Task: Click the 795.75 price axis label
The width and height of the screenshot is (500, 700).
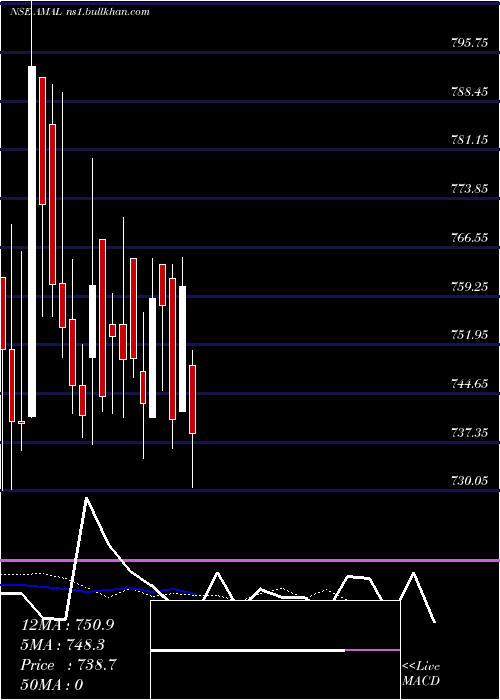Action: pos(469,43)
